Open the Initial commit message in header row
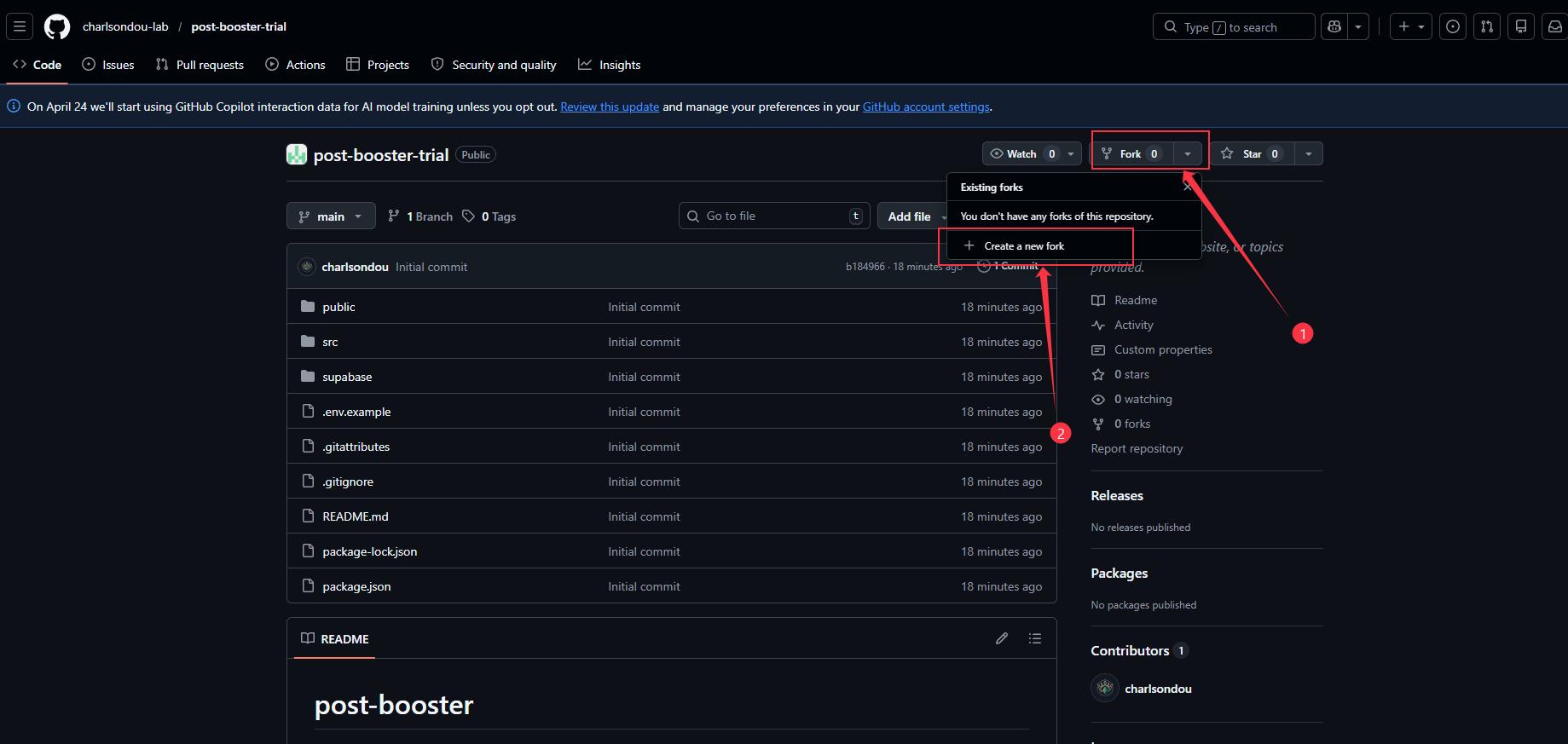The width and height of the screenshot is (1568, 744). [x=431, y=267]
